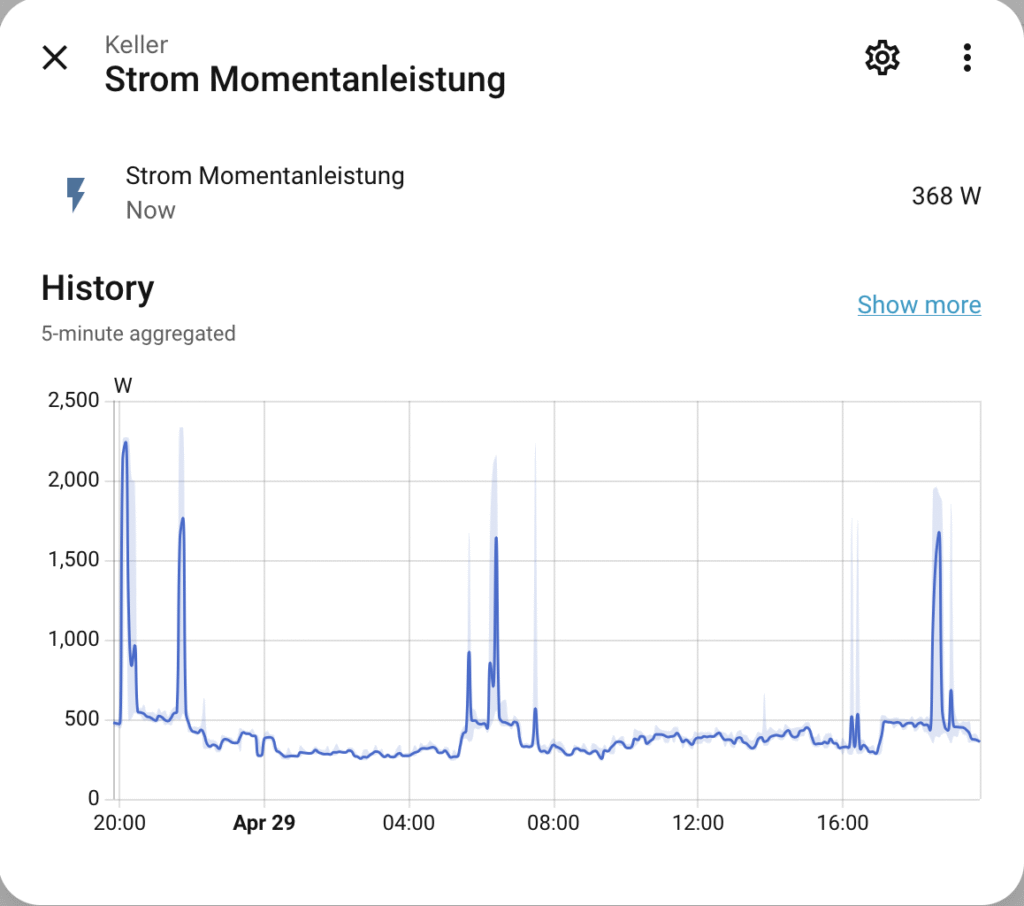Click the first power peak after 20:00
This screenshot has width=1024, height=906.
[126, 442]
